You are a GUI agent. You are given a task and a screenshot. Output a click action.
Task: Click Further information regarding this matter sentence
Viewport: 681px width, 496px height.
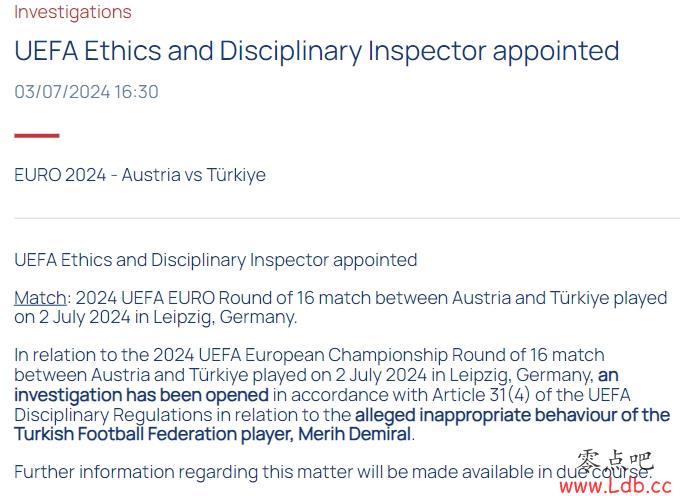point(333,472)
